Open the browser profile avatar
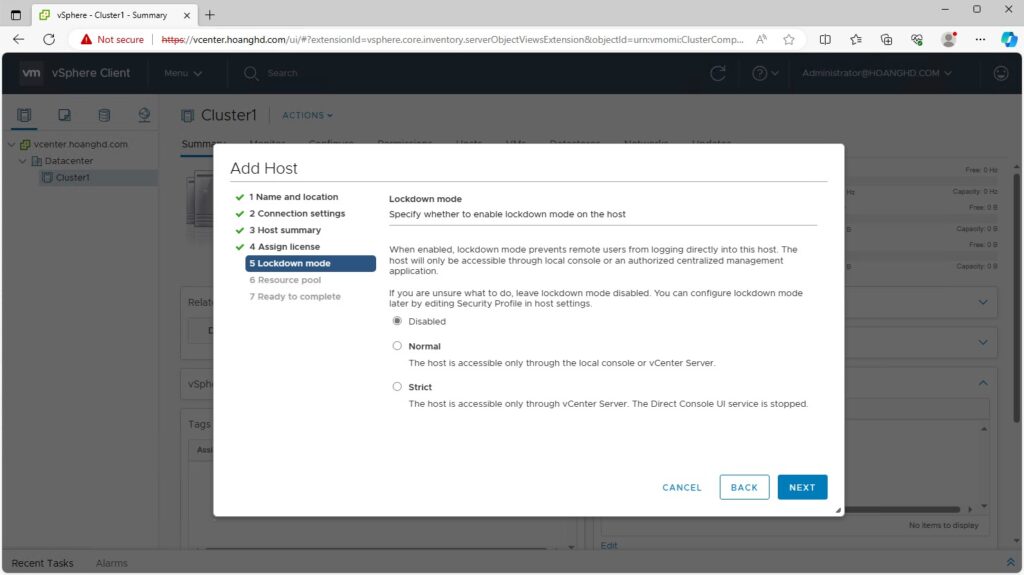The height and width of the screenshot is (575, 1024). [949, 39]
